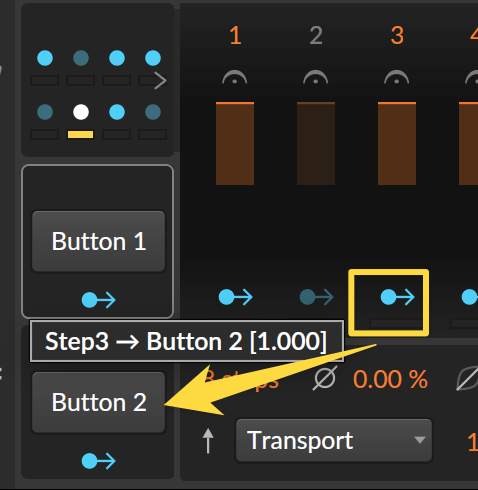Screen dimensions: 478x490
Task: Click Button 2
Action: pos(99,402)
